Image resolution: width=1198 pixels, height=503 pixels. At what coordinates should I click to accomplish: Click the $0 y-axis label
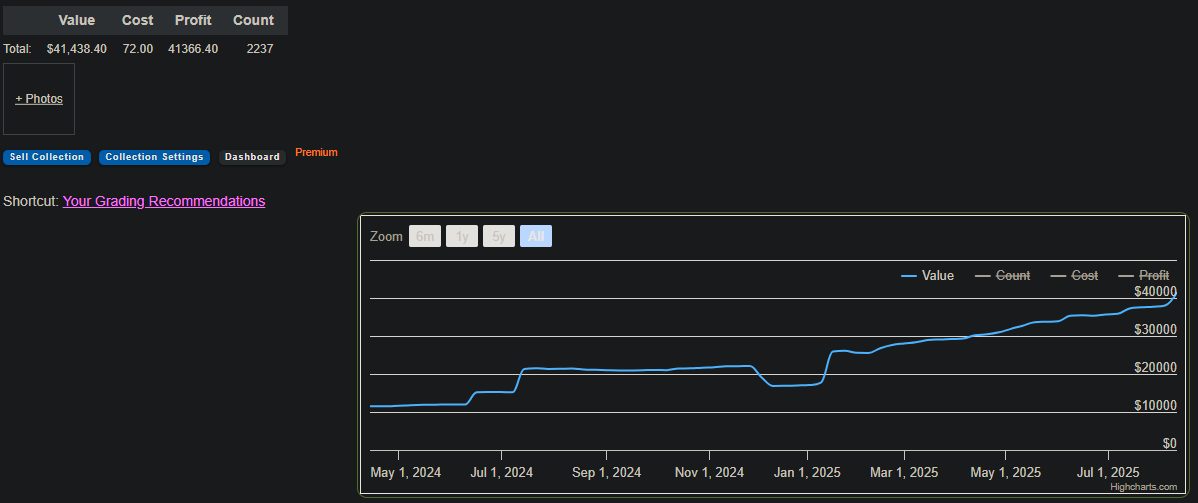(x=1170, y=443)
